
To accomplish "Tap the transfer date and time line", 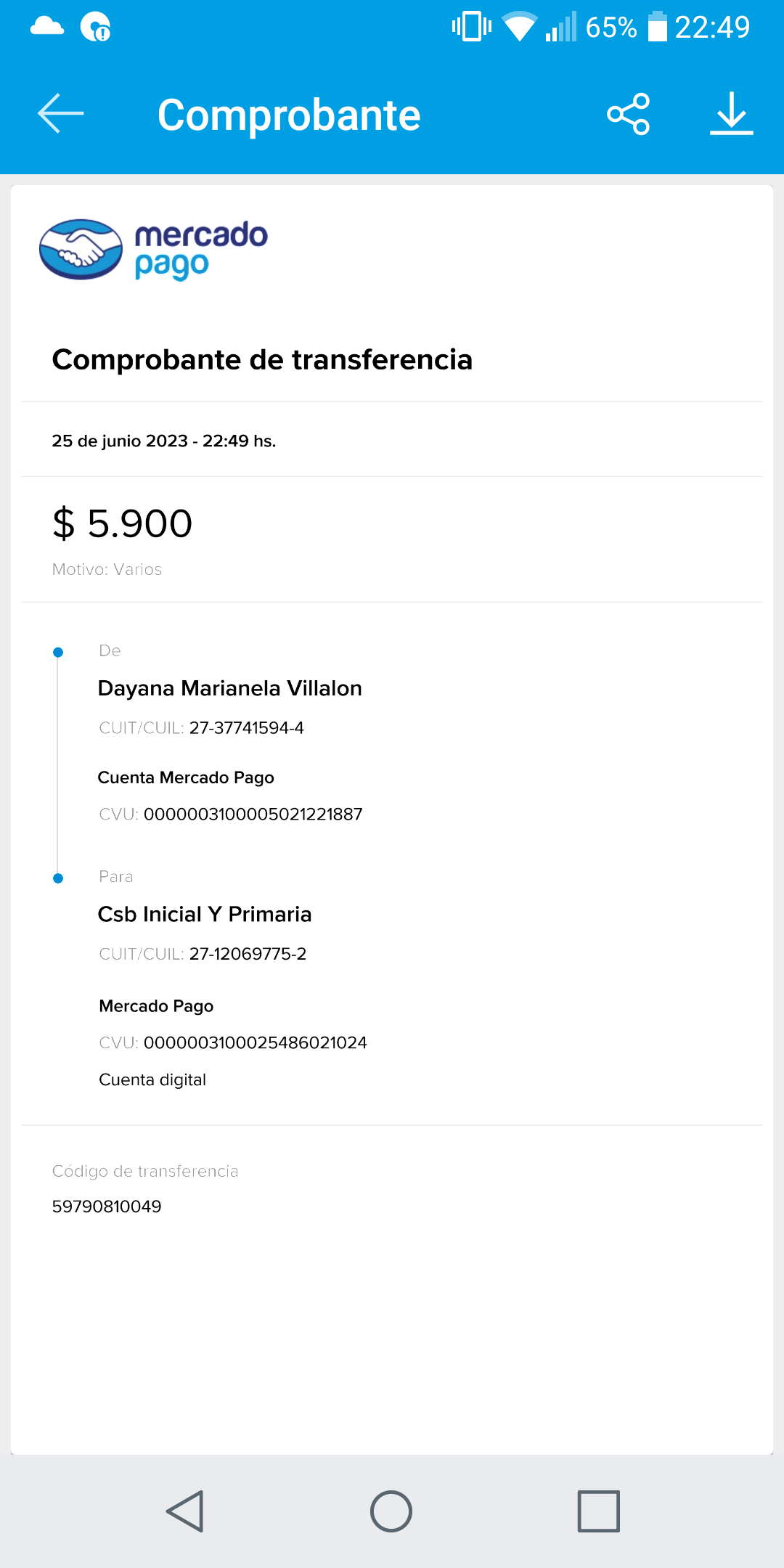I will 163,441.
